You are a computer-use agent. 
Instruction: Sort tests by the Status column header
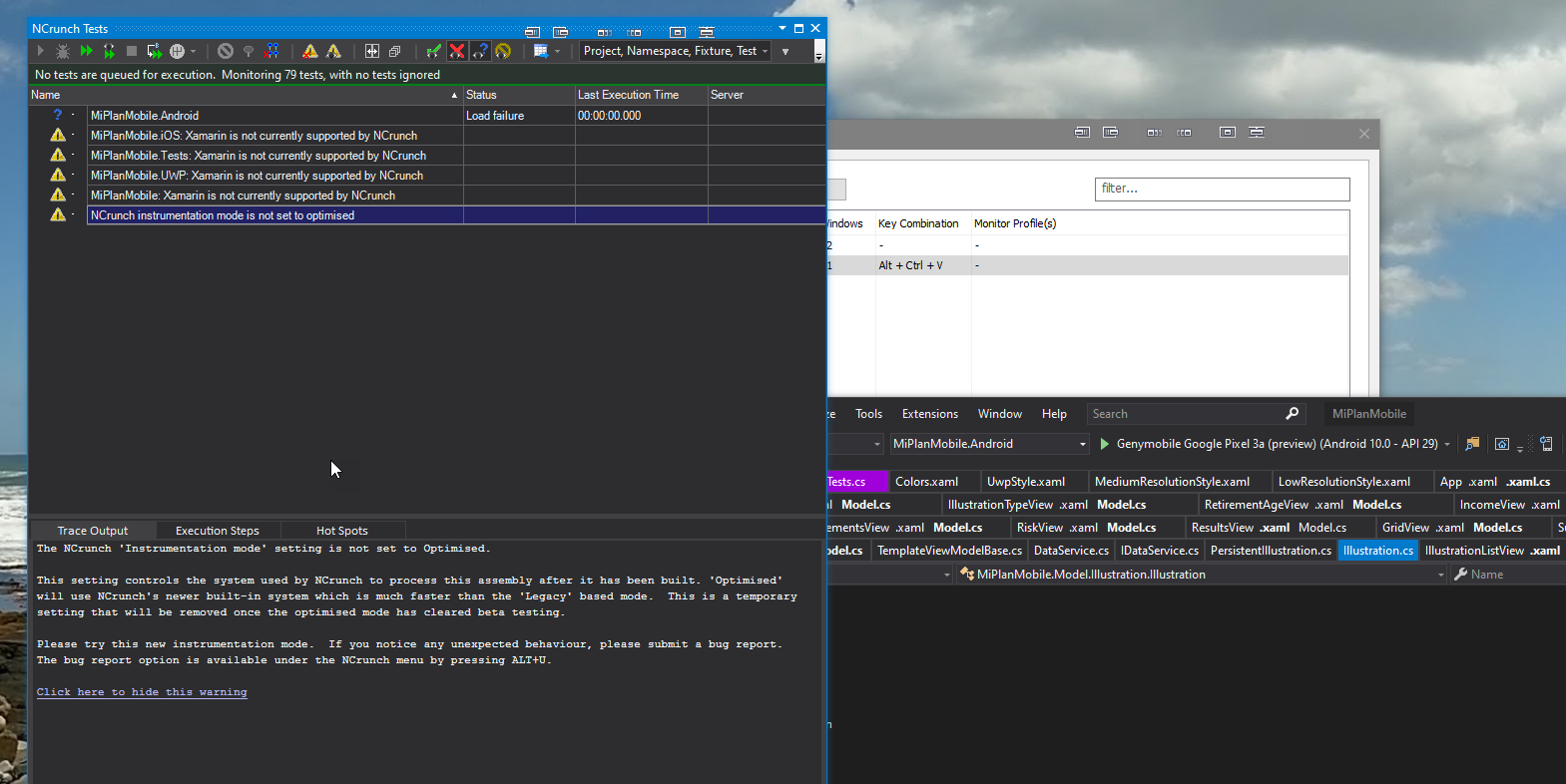518,95
